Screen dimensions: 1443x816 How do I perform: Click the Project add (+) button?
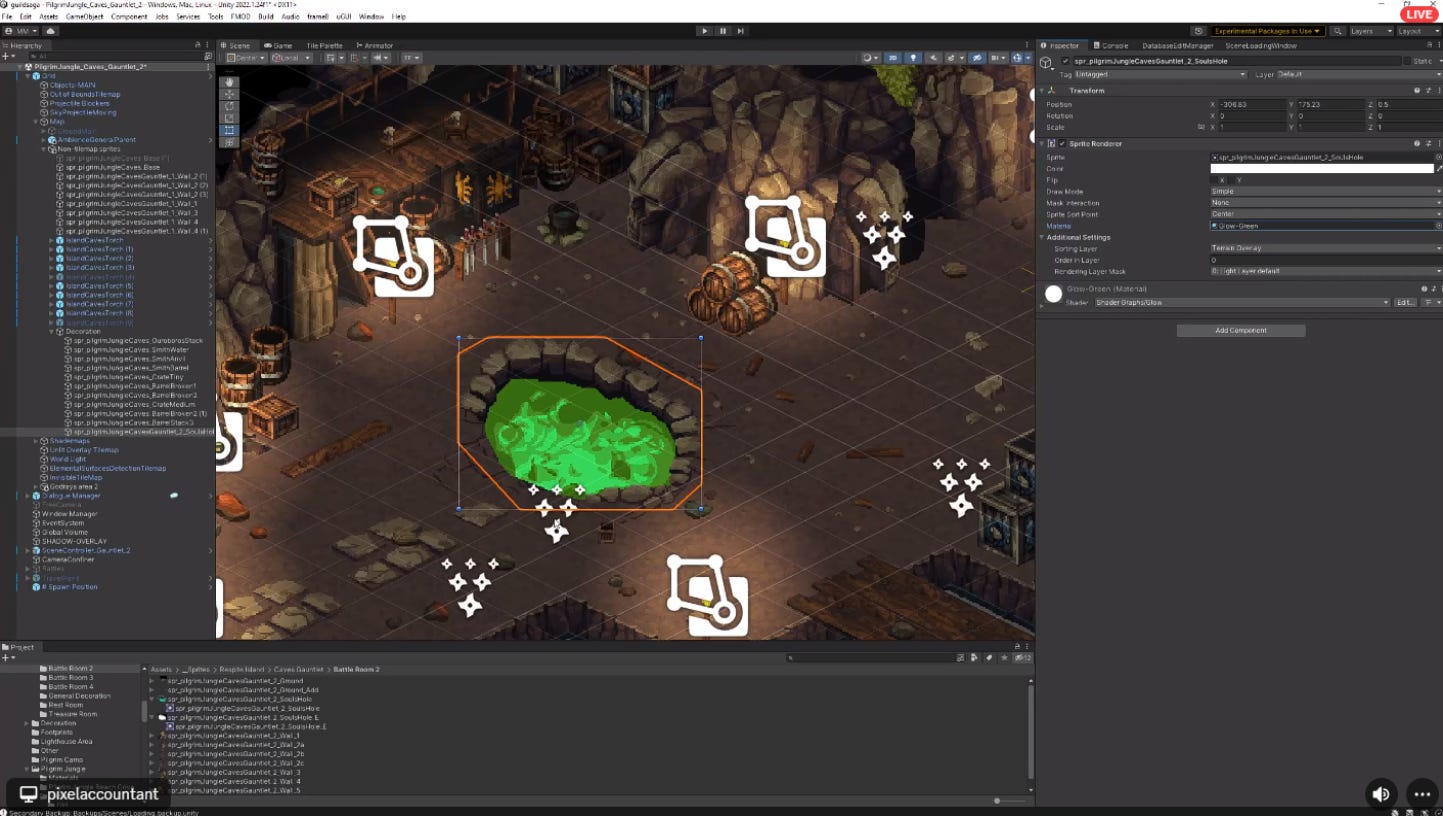[7, 658]
